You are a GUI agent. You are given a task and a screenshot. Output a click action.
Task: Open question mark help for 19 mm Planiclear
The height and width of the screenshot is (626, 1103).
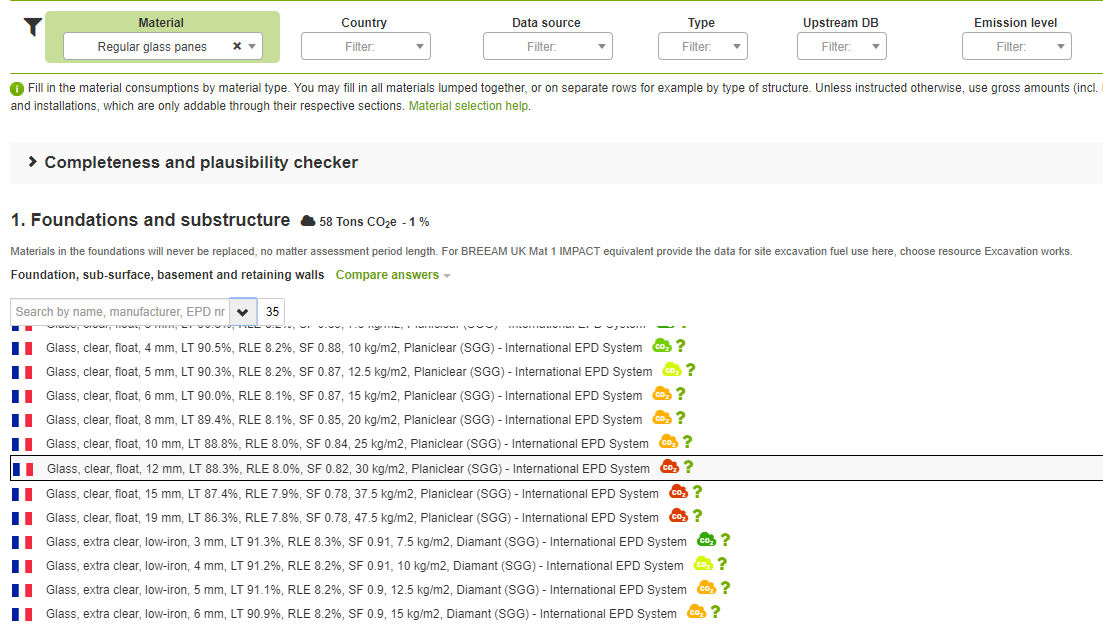click(x=697, y=515)
